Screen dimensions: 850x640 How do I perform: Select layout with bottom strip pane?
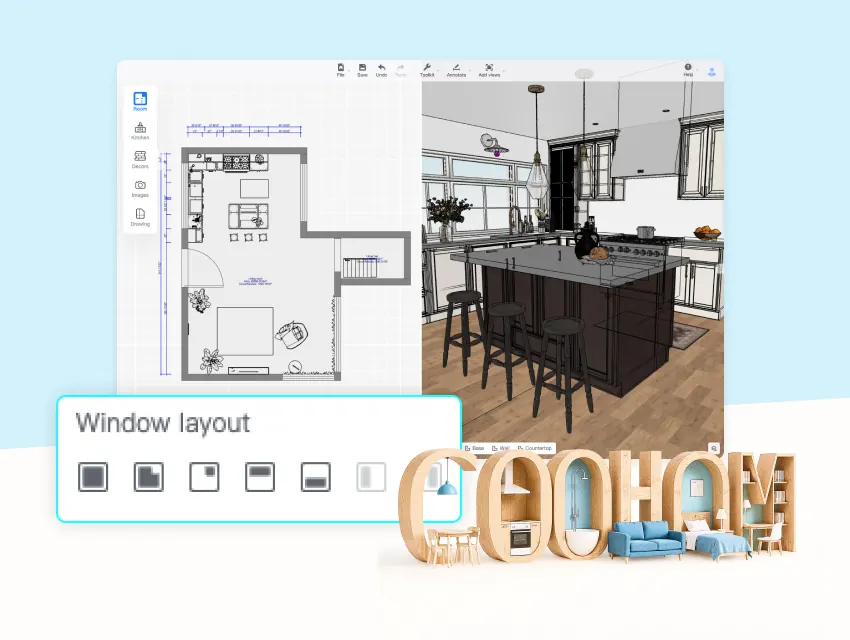pos(315,477)
